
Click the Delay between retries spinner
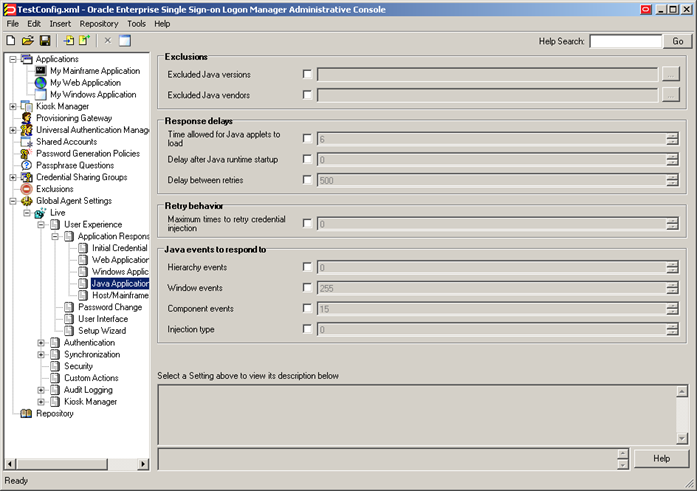pyautogui.click(x=672, y=180)
